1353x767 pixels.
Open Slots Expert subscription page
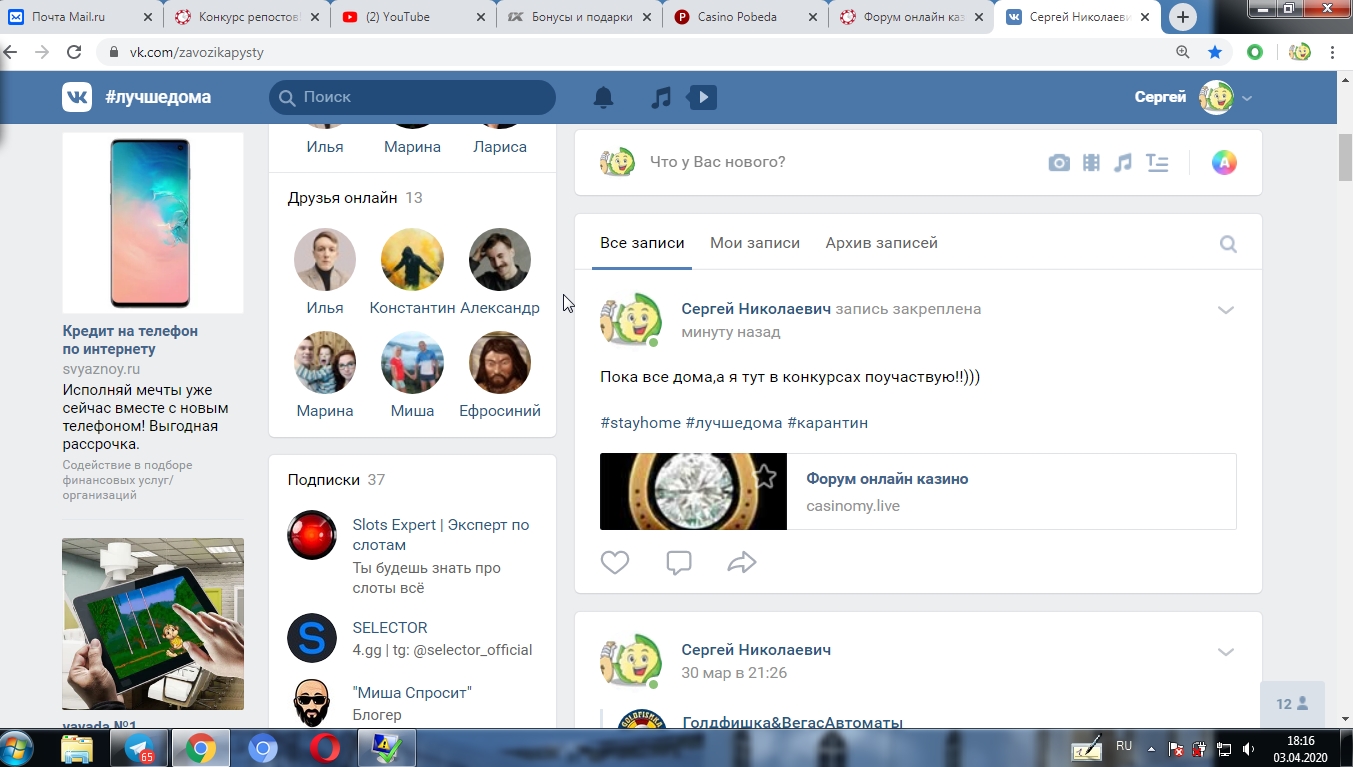pos(441,535)
